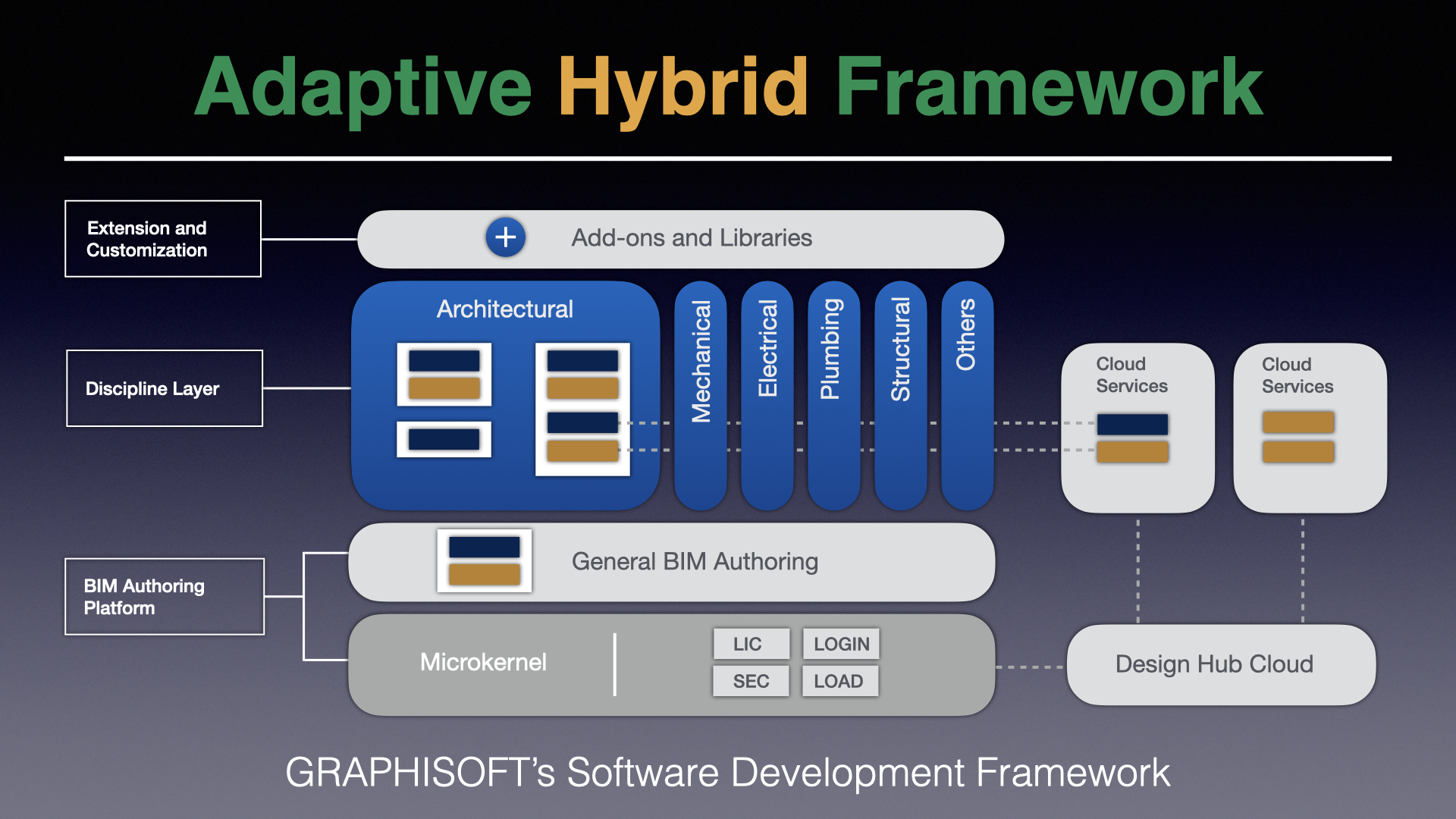The image size is (1456, 819).
Task: Click the Mechanical discipline column
Action: pos(701,394)
